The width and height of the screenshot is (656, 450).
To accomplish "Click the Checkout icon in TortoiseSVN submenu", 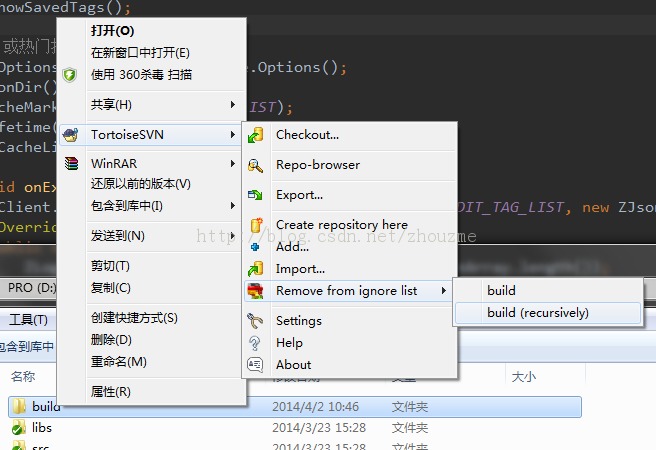I will point(256,135).
